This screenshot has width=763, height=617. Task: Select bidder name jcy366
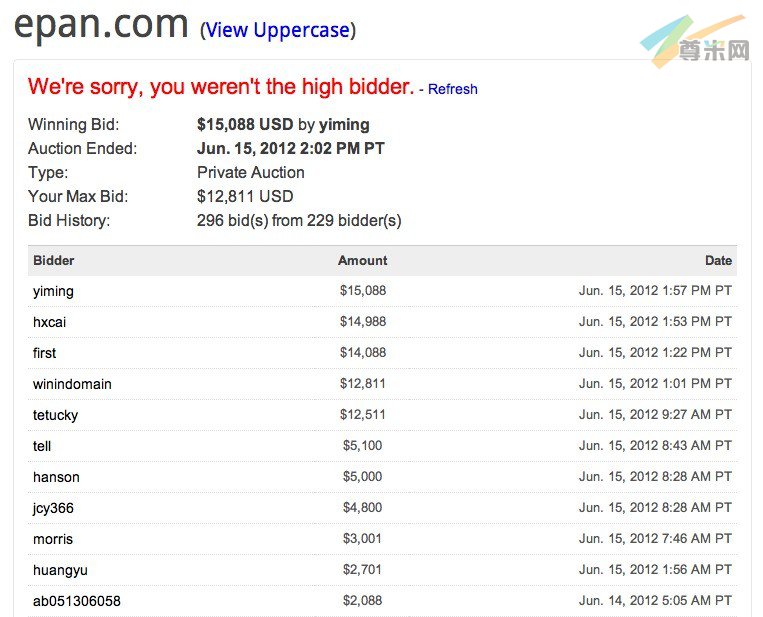pyautogui.click(x=53, y=508)
